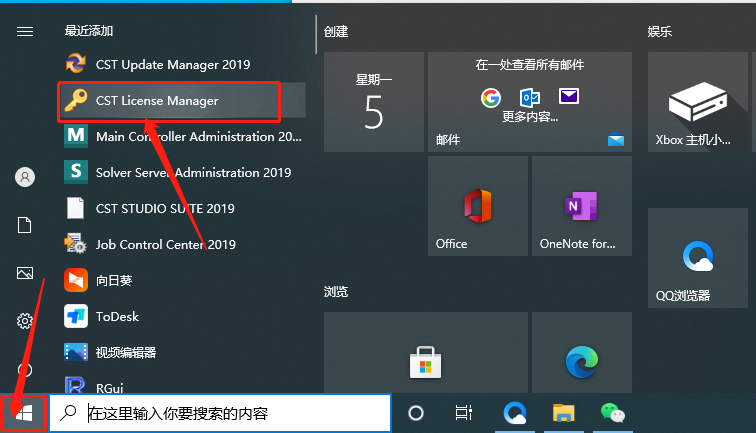This screenshot has width=756, height=433.
Task: Click the 最近添加 section header
Action: coord(89,31)
